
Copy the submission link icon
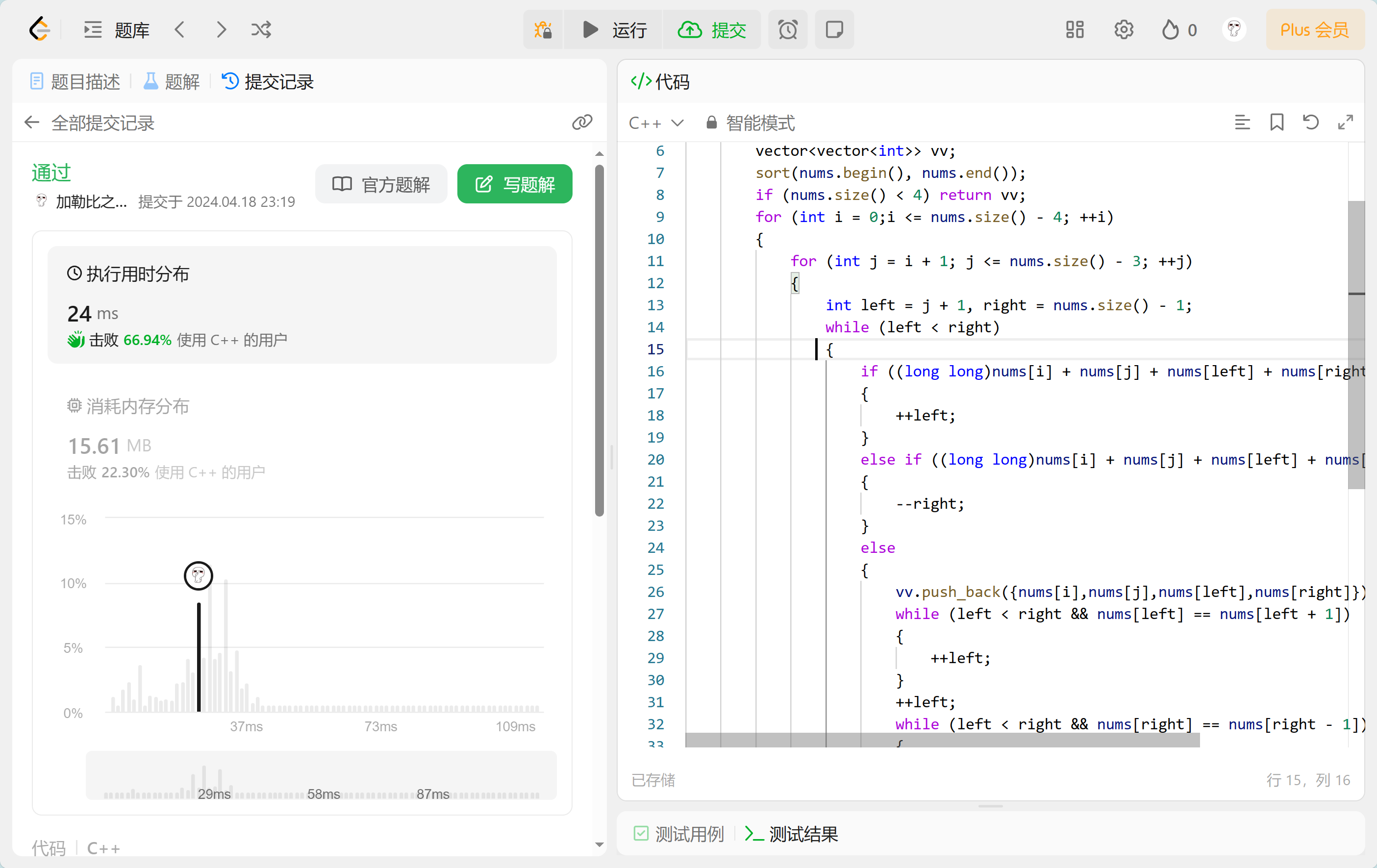point(581,123)
